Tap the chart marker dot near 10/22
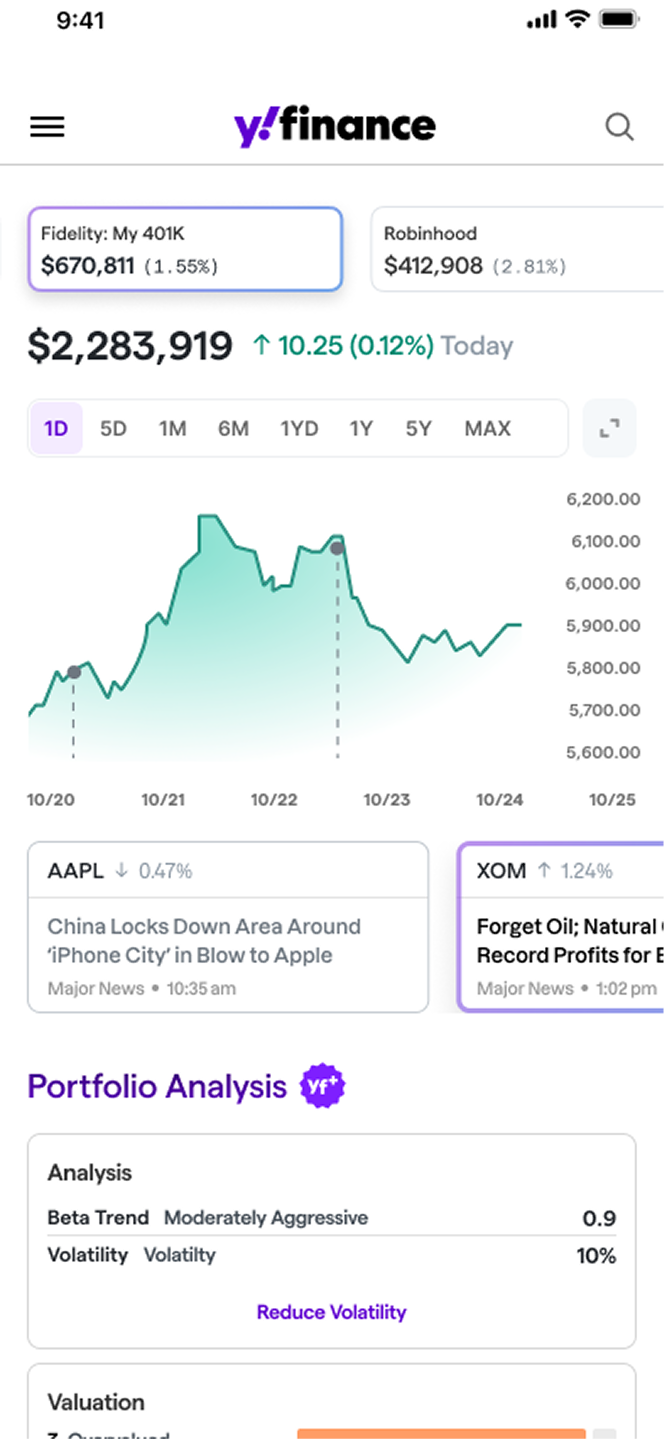This screenshot has height=1439, width=664. pyautogui.click(x=337, y=548)
